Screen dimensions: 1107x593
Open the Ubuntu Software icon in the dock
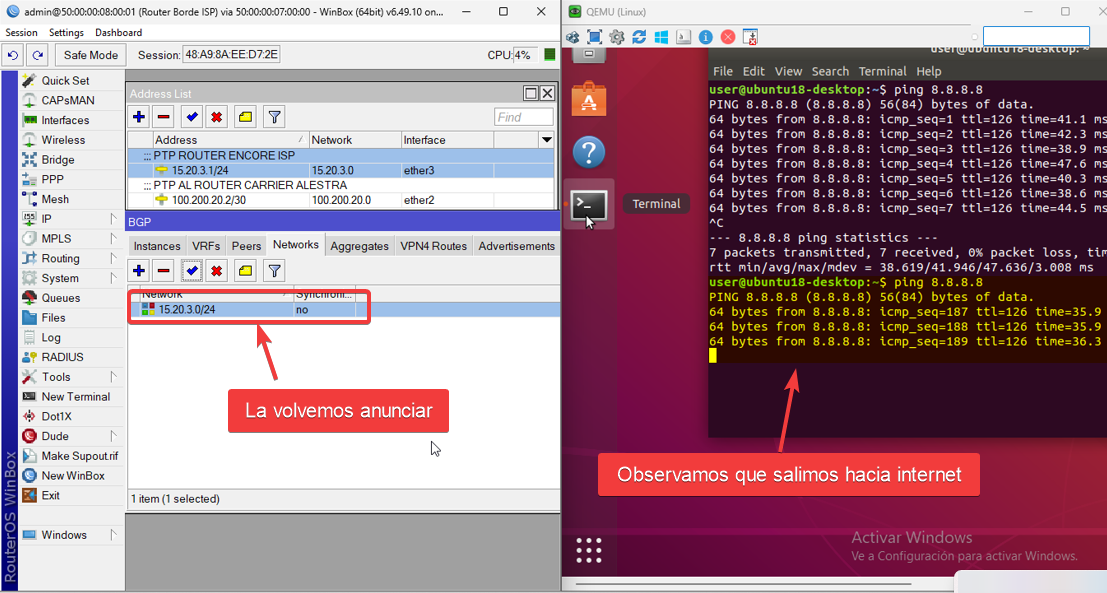tap(589, 100)
